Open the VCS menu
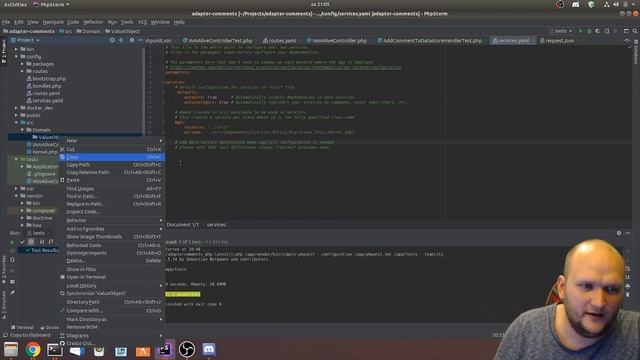This screenshot has height=360, width=640. 142,22
